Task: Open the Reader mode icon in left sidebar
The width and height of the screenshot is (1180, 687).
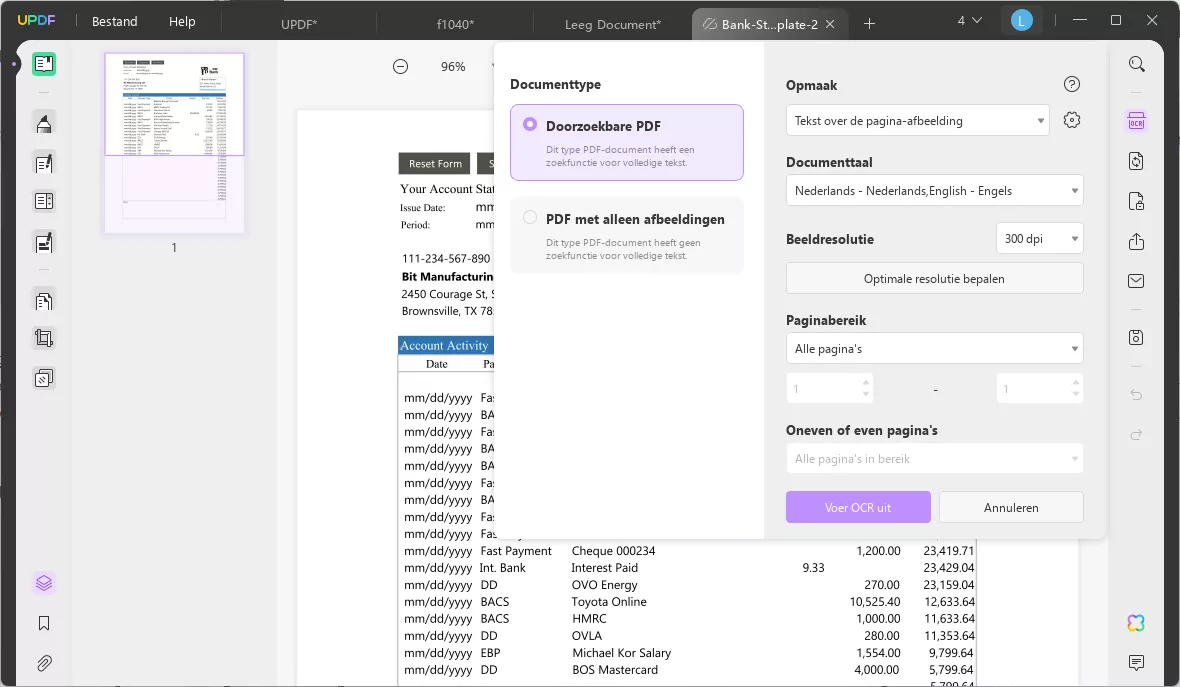Action: click(x=44, y=64)
